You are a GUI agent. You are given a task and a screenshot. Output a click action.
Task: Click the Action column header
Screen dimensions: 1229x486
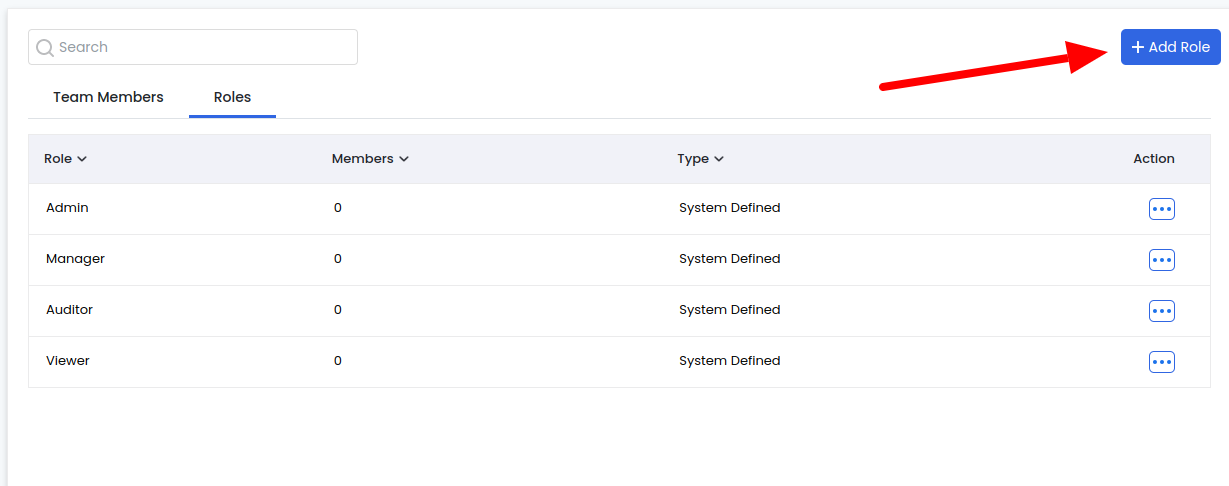click(1153, 159)
